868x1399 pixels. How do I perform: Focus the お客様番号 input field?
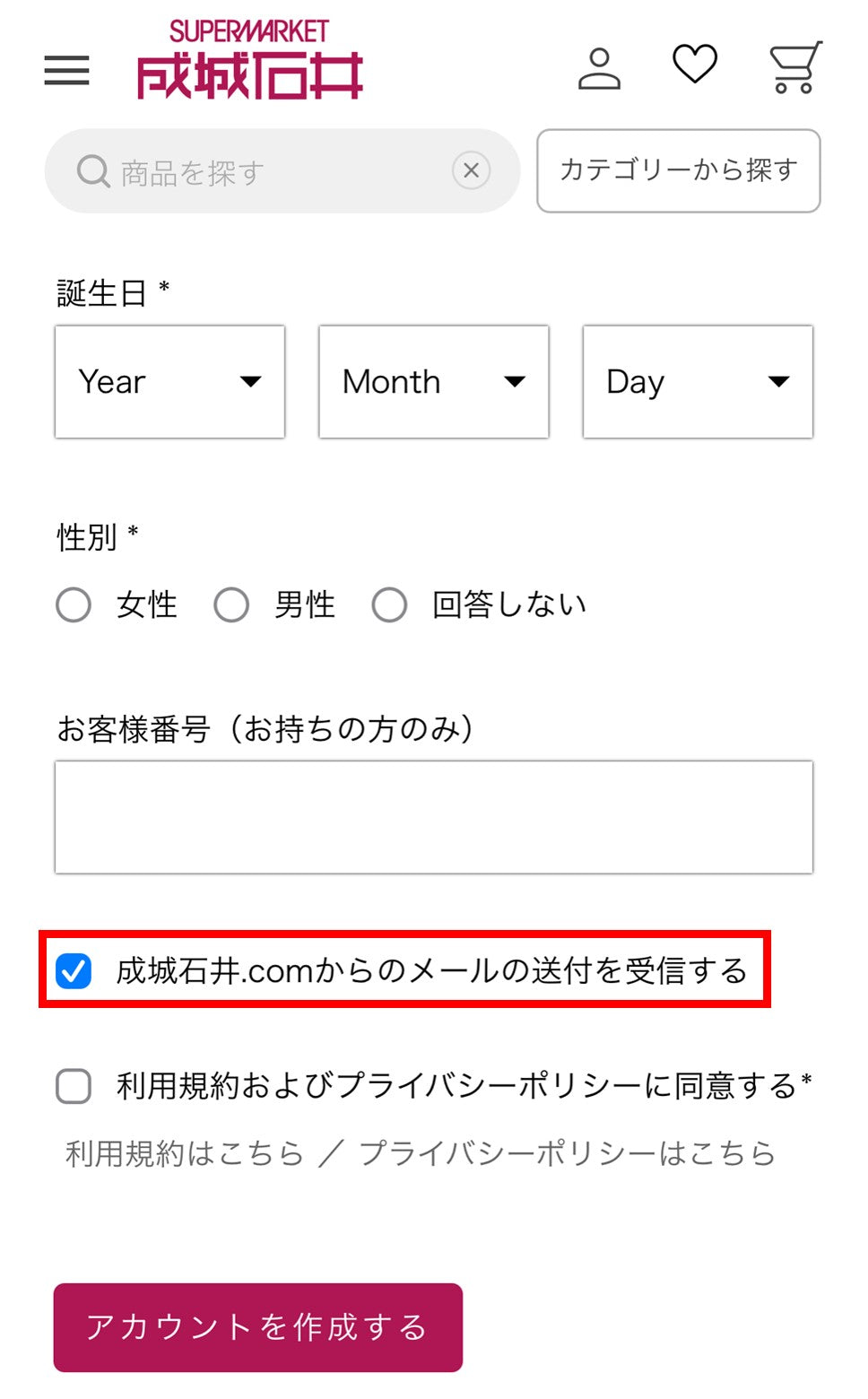(434, 817)
